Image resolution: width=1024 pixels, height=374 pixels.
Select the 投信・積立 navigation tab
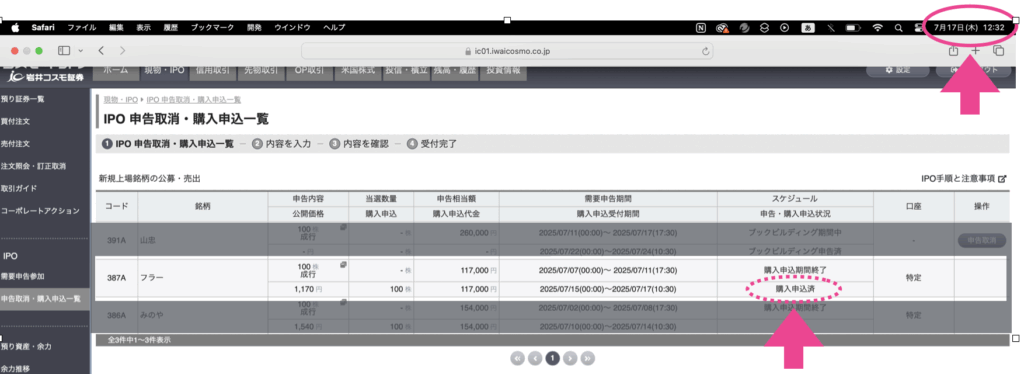coord(406,71)
